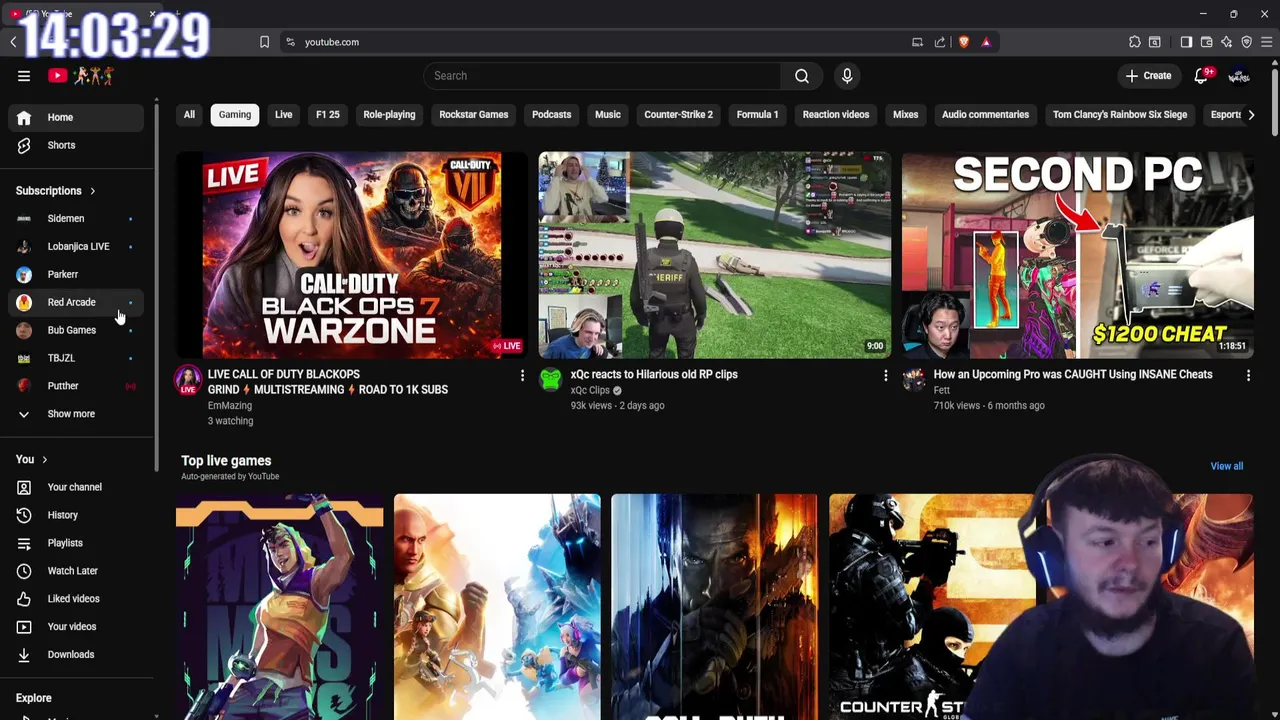Image resolution: width=1280 pixels, height=720 pixels.
Task: Play the SECOND PC cheat video thumbnail
Action: click(x=1077, y=255)
